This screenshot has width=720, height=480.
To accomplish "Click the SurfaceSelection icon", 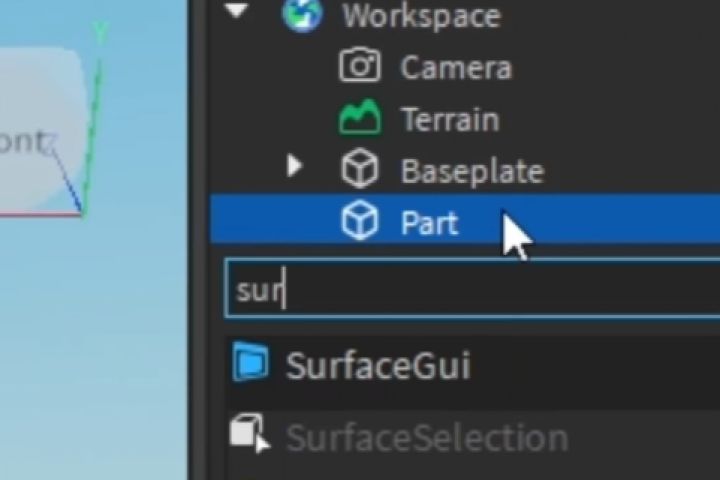I will click(x=248, y=435).
